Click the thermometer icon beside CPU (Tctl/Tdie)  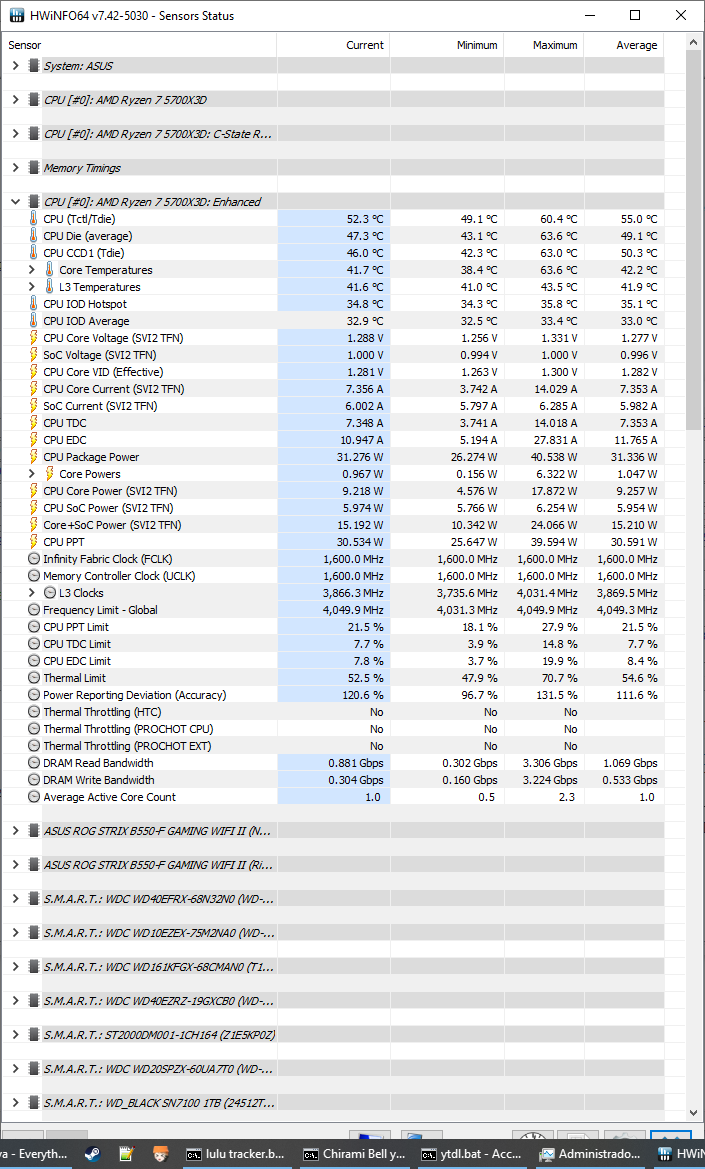click(34, 218)
